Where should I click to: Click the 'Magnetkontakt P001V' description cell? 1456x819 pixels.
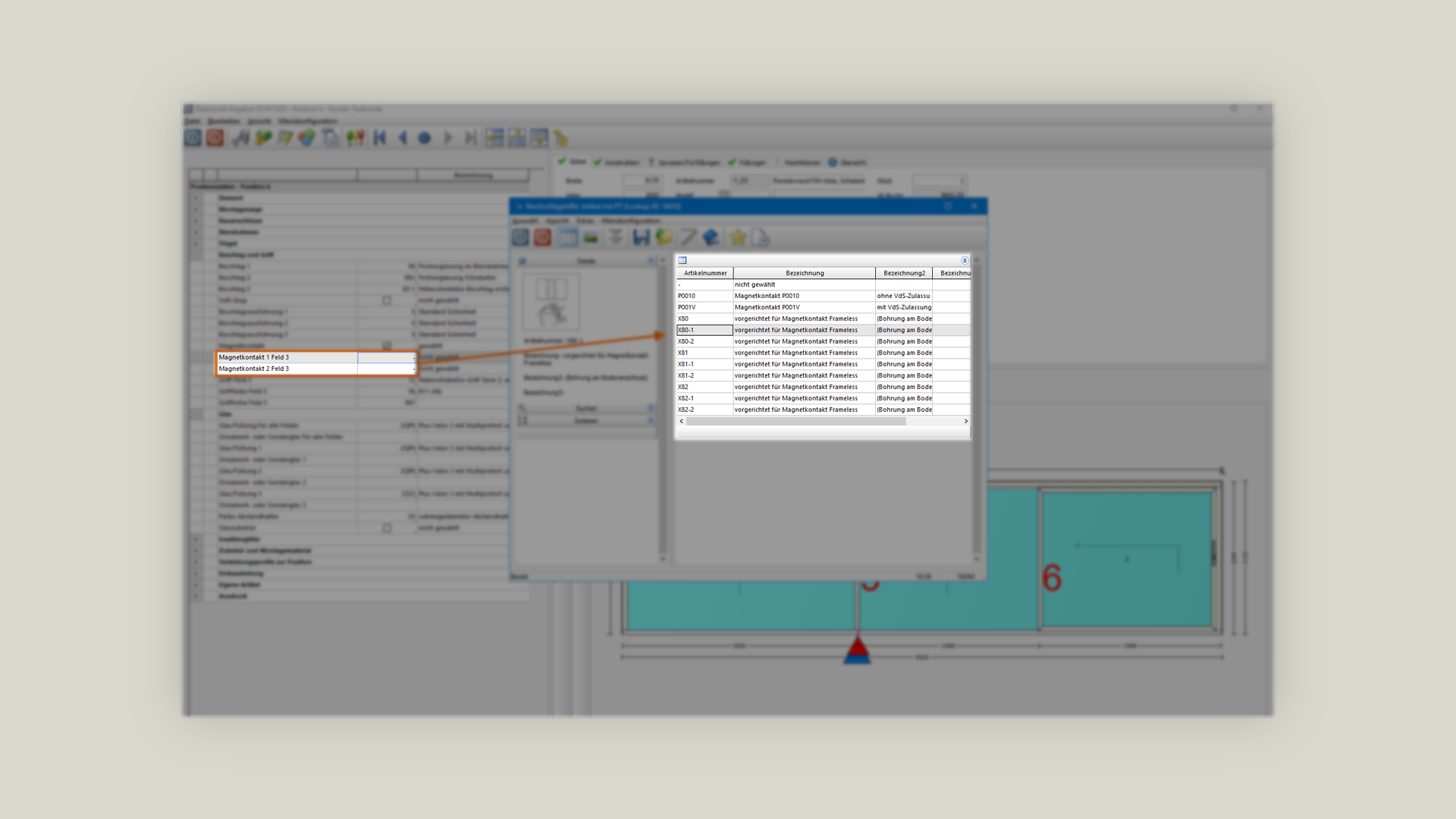tap(805, 307)
